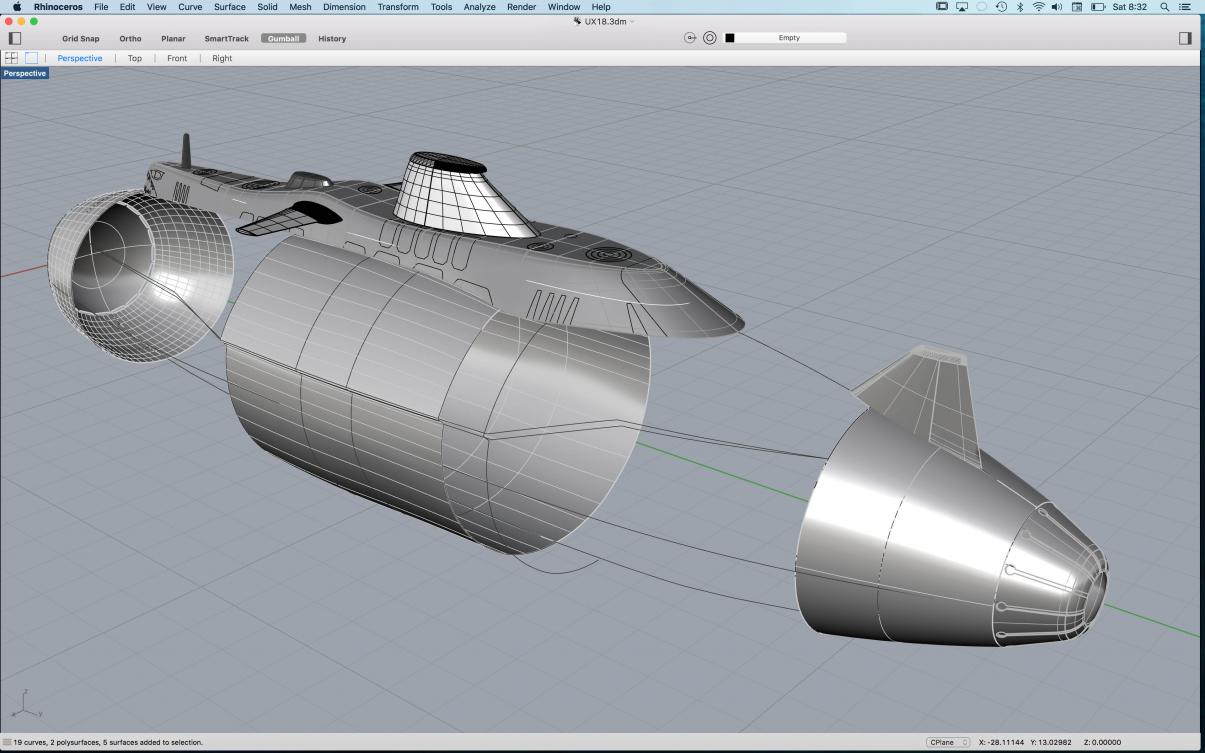Show the left sidebar panel

point(14,38)
